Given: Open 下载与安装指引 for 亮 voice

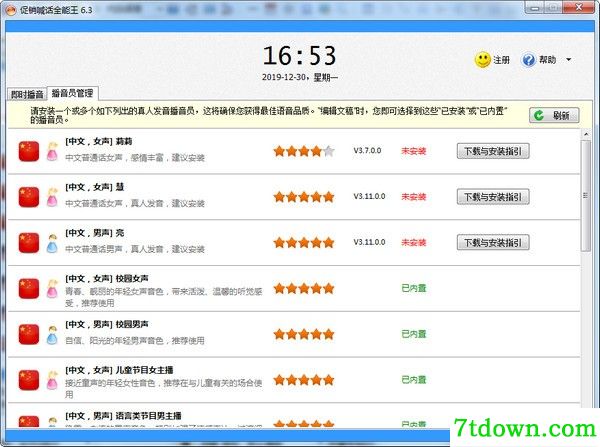Looking at the screenshot, I should coord(493,243).
